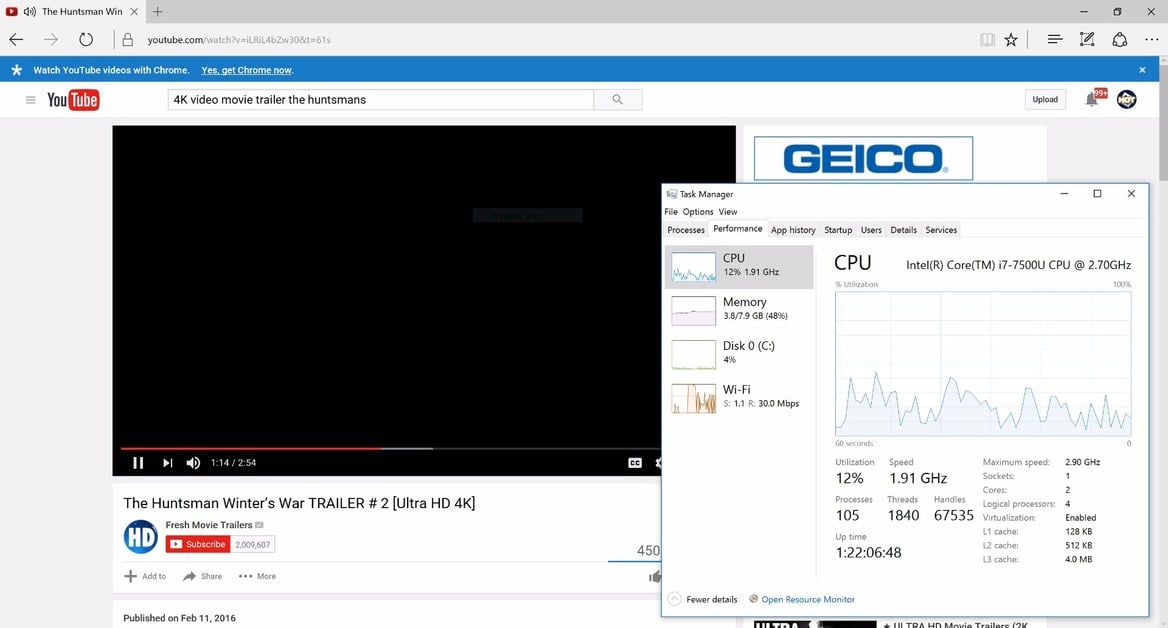1168x628 pixels.
Task: Minimize the Task Manager window
Action: tap(1064, 194)
